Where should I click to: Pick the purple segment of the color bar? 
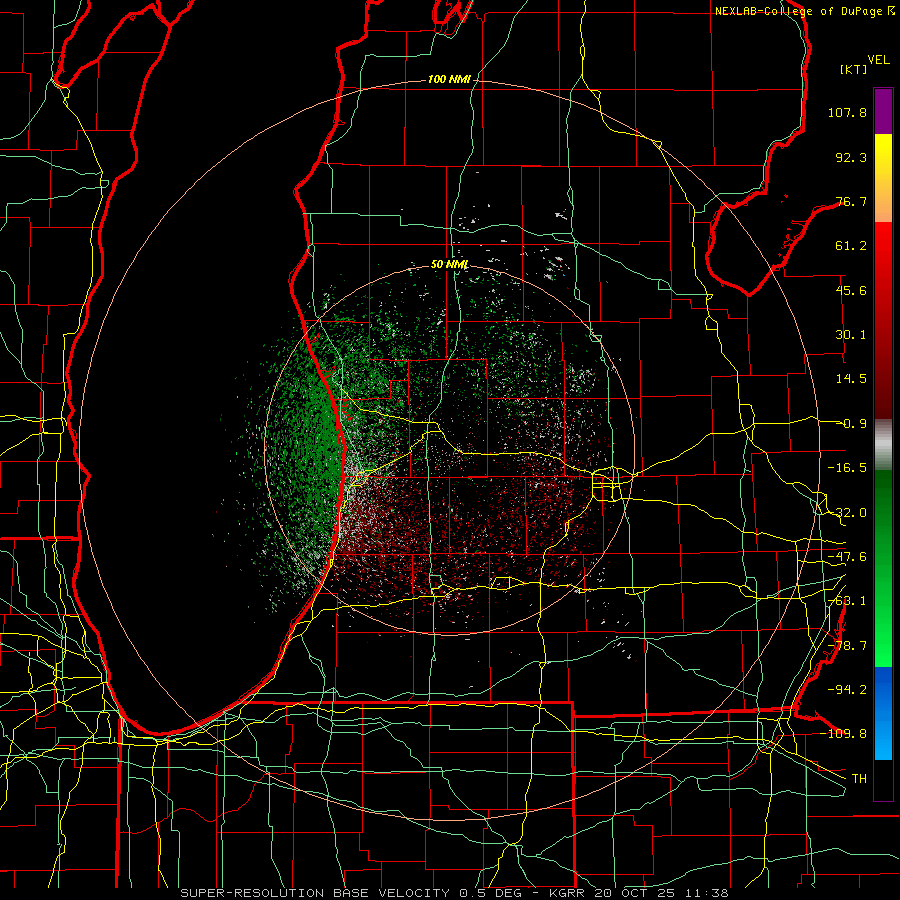point(883,111)
